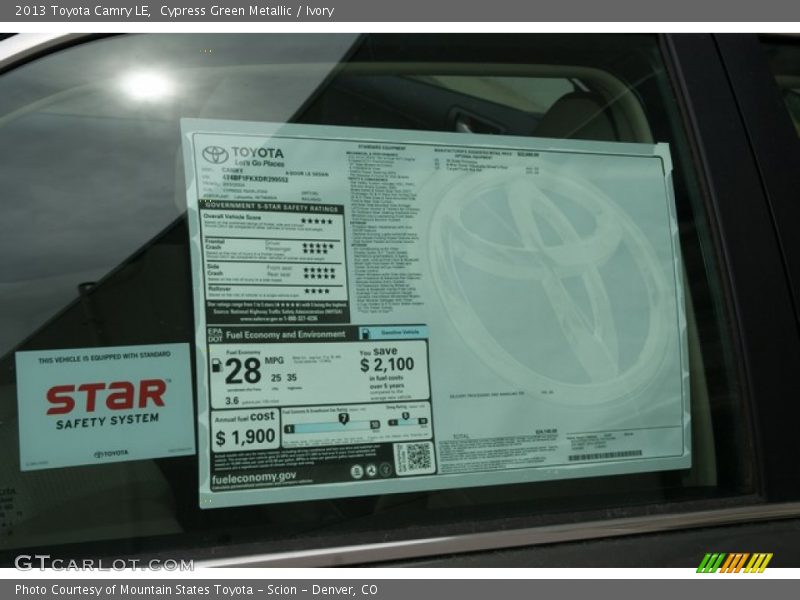The height and width of the screenshot is (600, 800).
Task: Click the fuel pump icon beside 28 MPG
Action: click(217, 366)
